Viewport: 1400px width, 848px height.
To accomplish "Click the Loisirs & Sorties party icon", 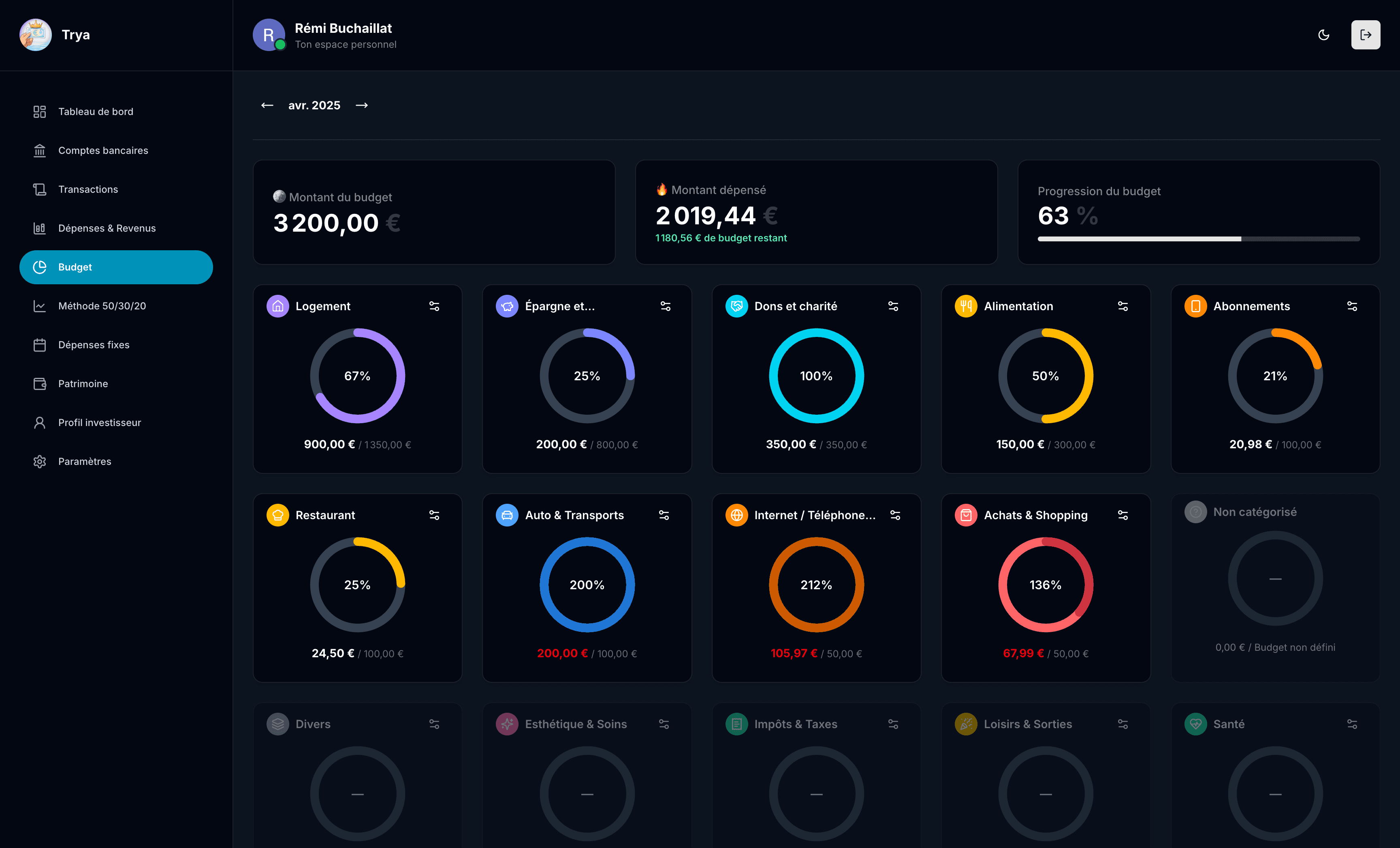I will pyautogui.click(x=966, y=724).
